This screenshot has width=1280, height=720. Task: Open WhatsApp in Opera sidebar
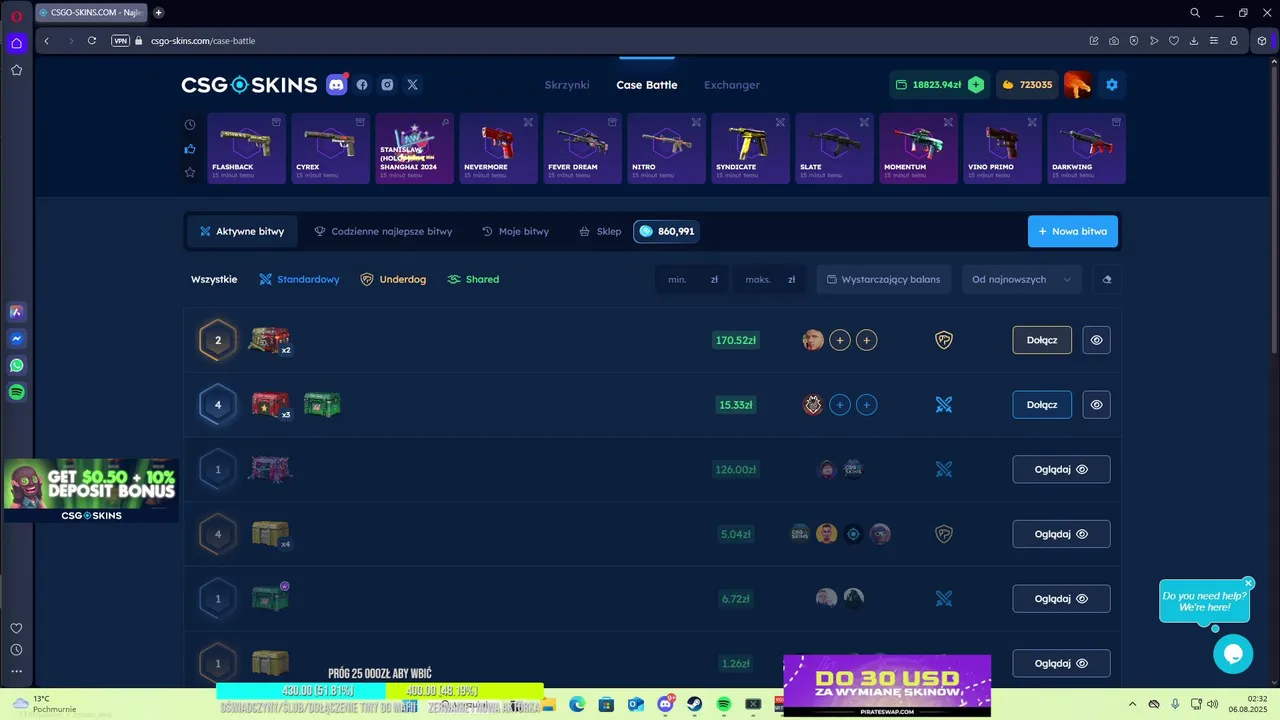click(x=16, y=366)
